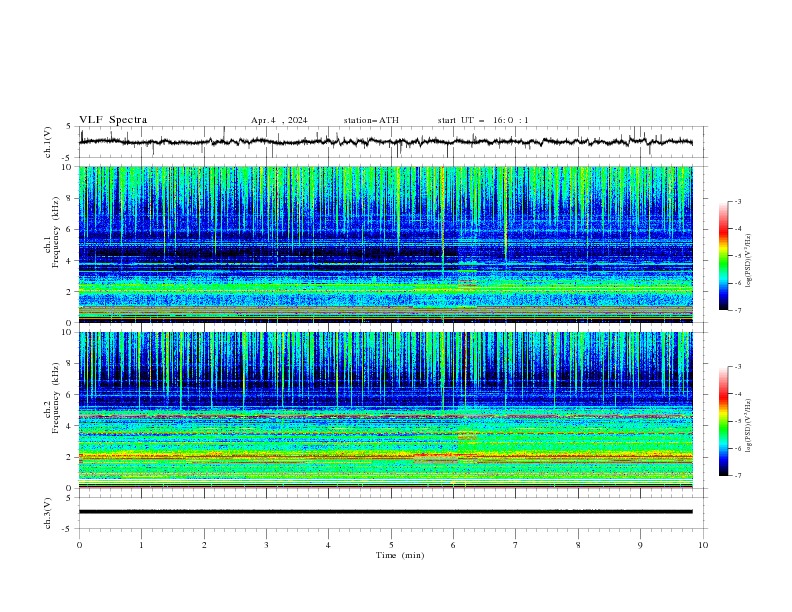Click the ch.2 spectrogram "8" kHz tick label
The image size is (792, 612).
(x=69, y=364)
